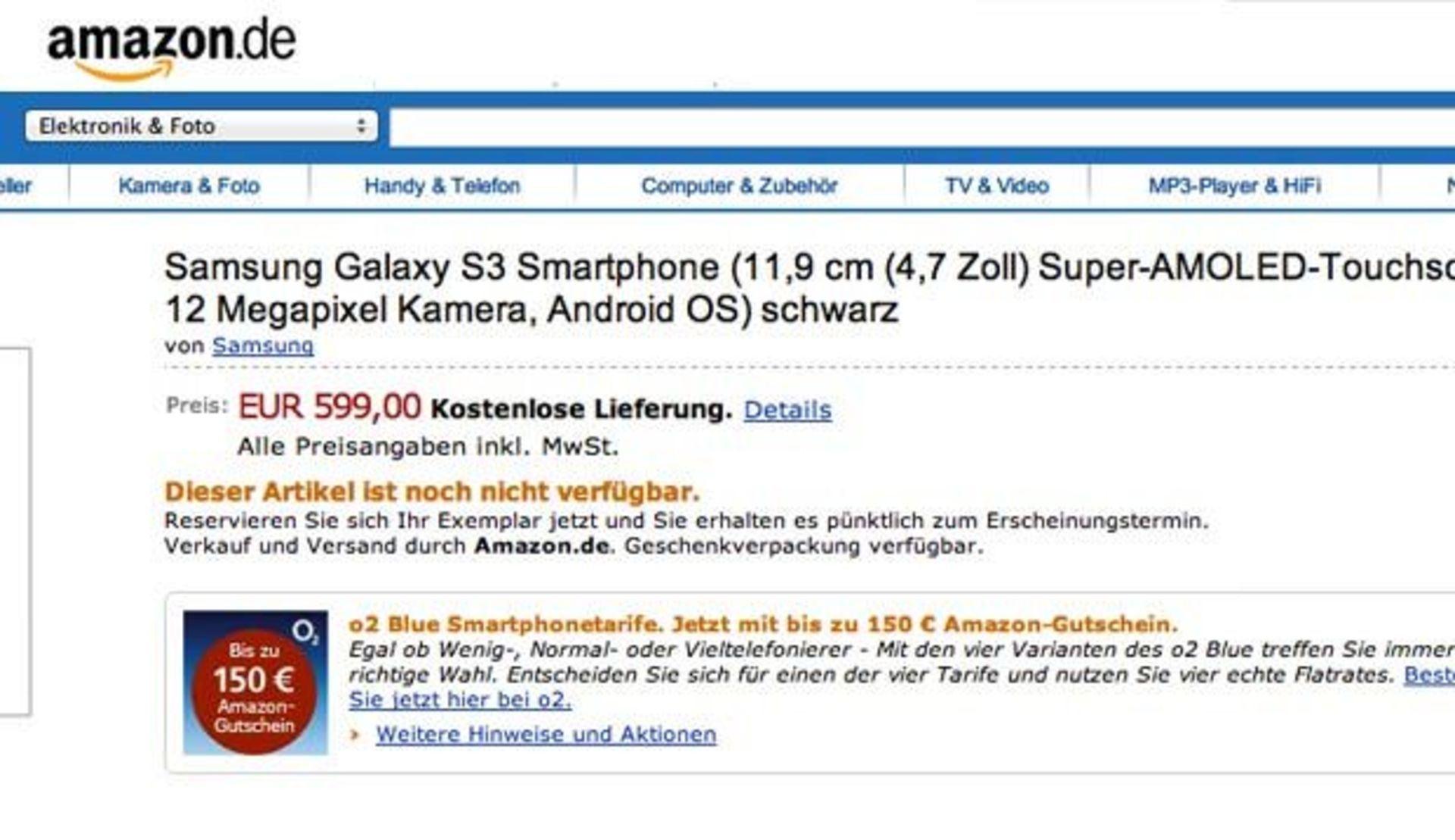1455x840 pixels.
Task: Click the product image frame at left edge
Action: [x=15, y=530]
